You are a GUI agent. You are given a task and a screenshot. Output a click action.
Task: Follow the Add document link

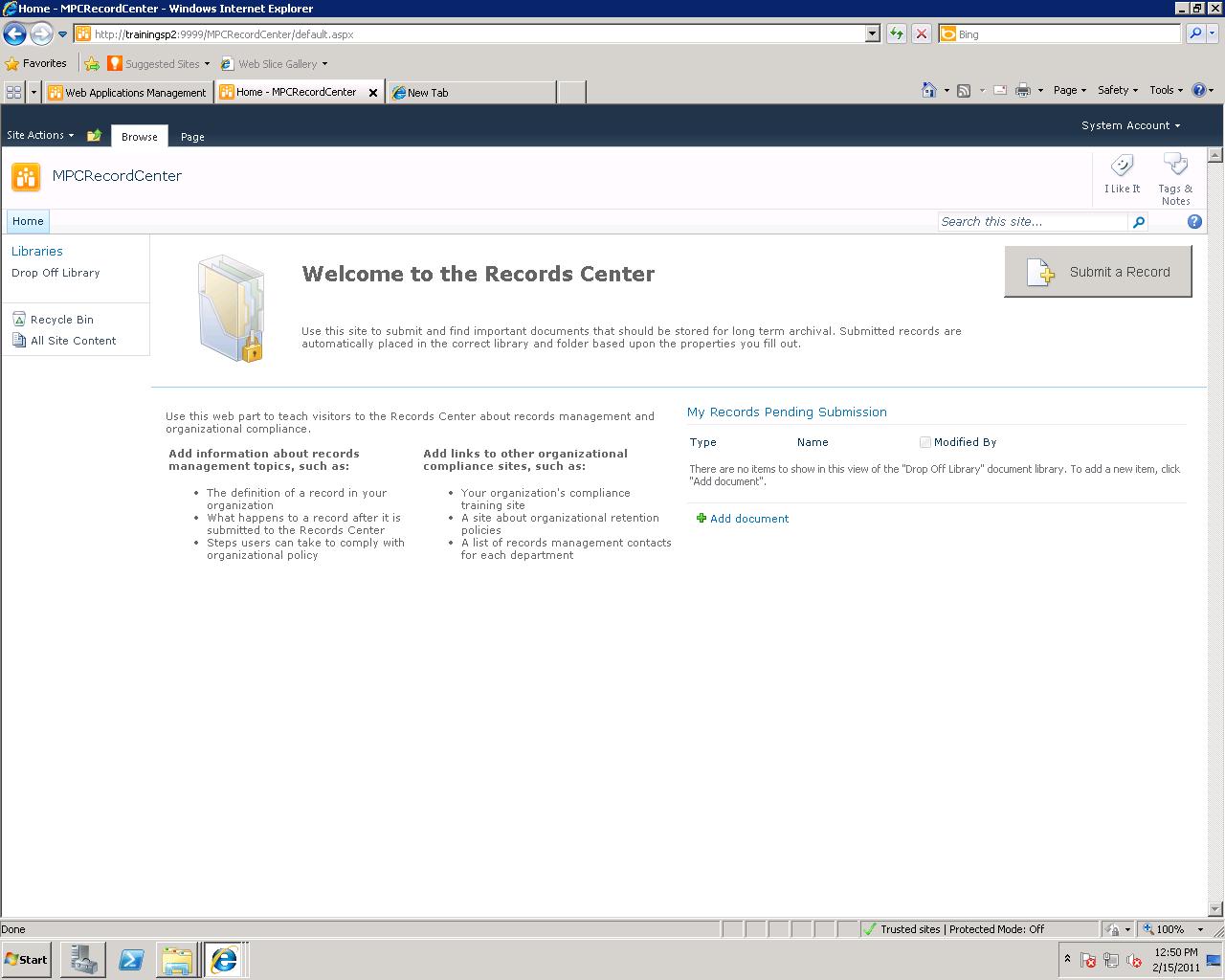coord(748,518)
